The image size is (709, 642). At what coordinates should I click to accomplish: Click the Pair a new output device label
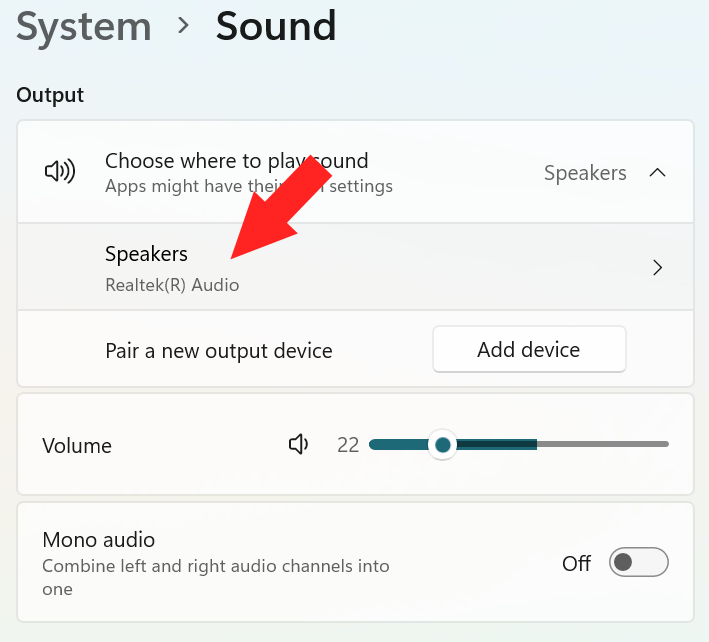(219, 351)
